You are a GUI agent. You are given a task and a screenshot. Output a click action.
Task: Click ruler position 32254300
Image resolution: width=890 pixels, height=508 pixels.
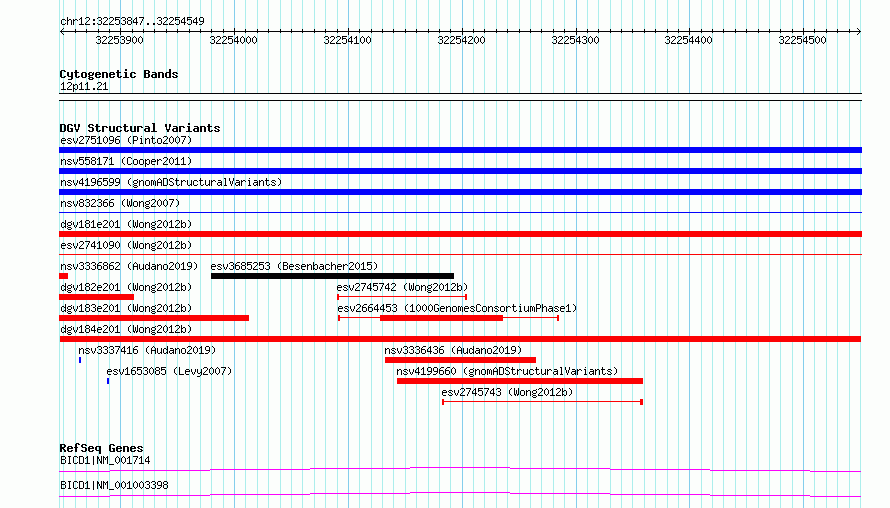coord(576,40)
